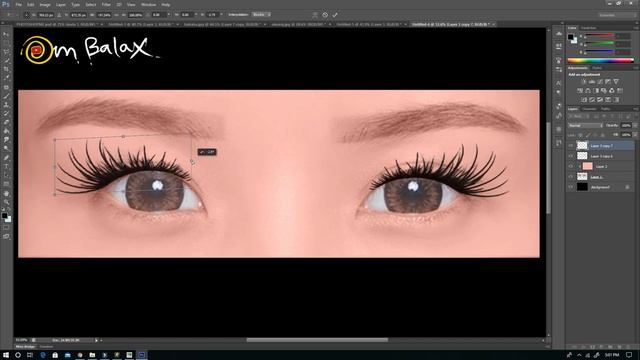Add an Invert adjustment

[x=584, y=100]
